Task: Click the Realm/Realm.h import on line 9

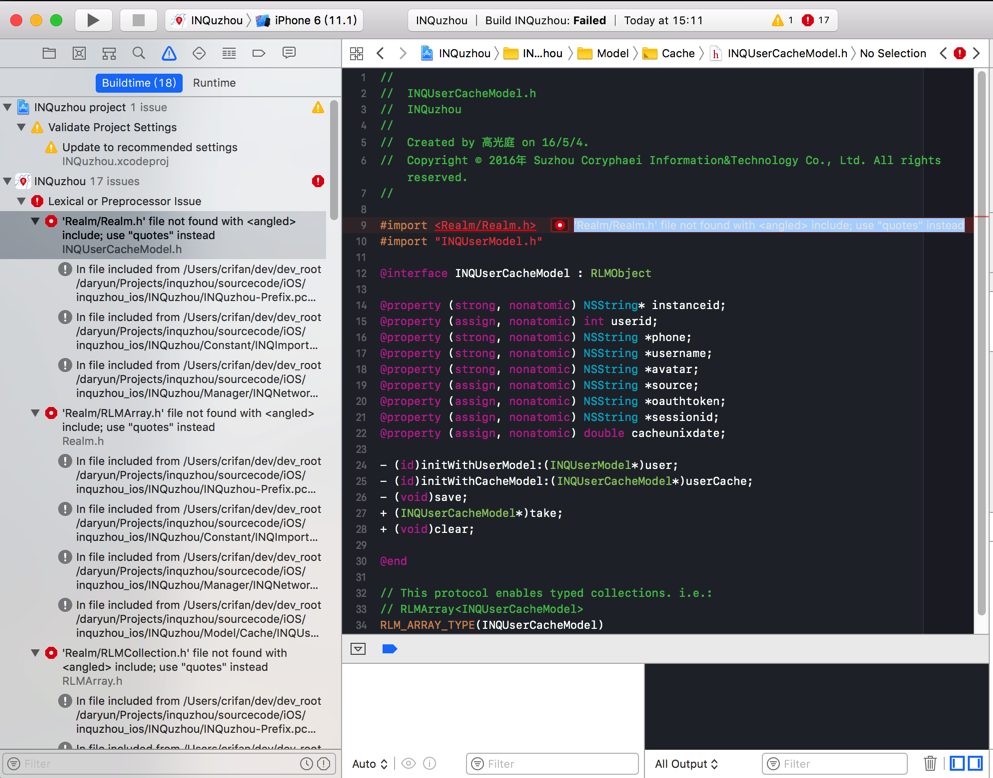Action: [485, 225]
